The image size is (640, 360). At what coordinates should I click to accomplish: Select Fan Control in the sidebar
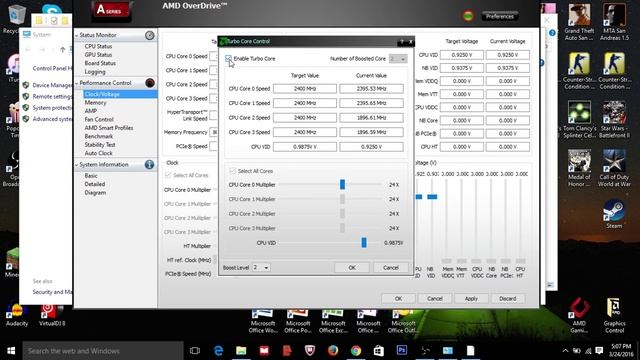click(99, 120)
